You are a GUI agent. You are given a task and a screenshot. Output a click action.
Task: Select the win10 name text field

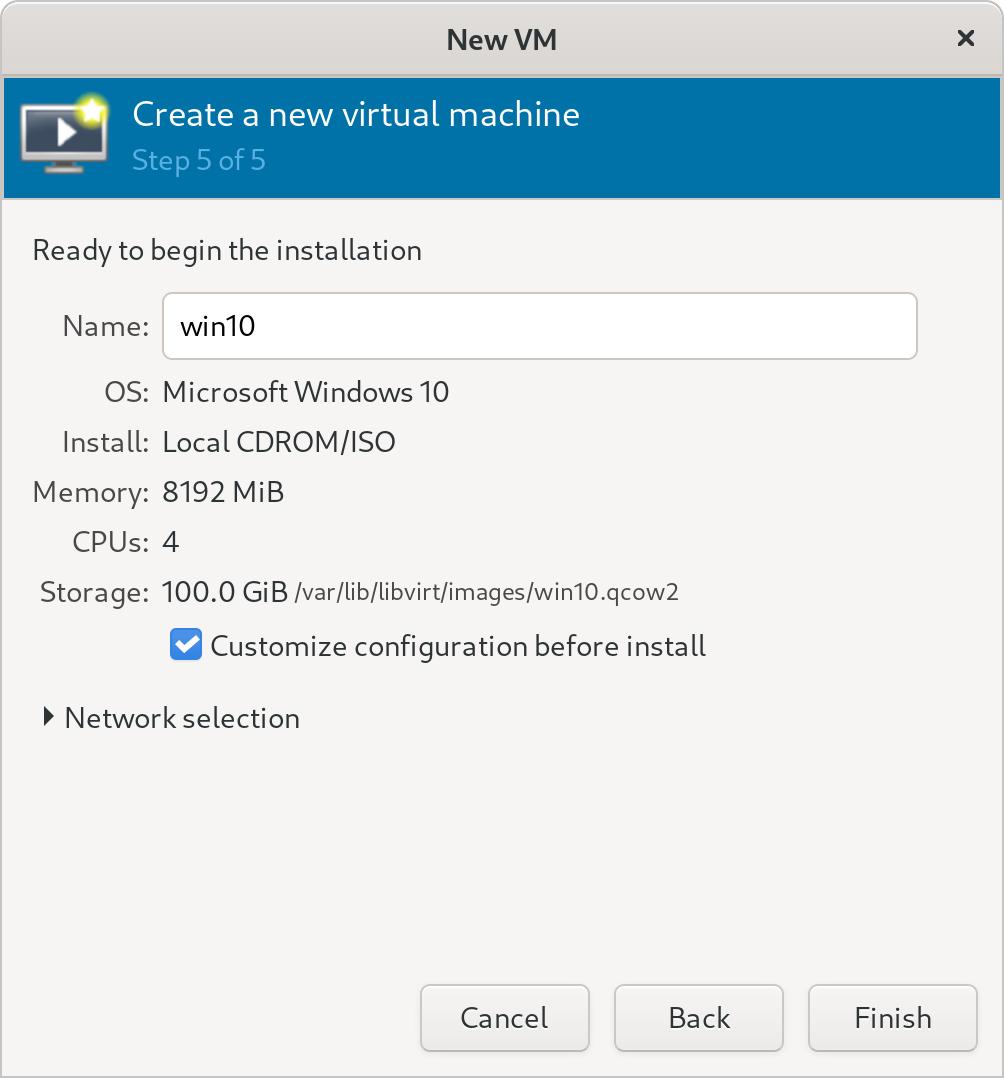coord(540,325)
